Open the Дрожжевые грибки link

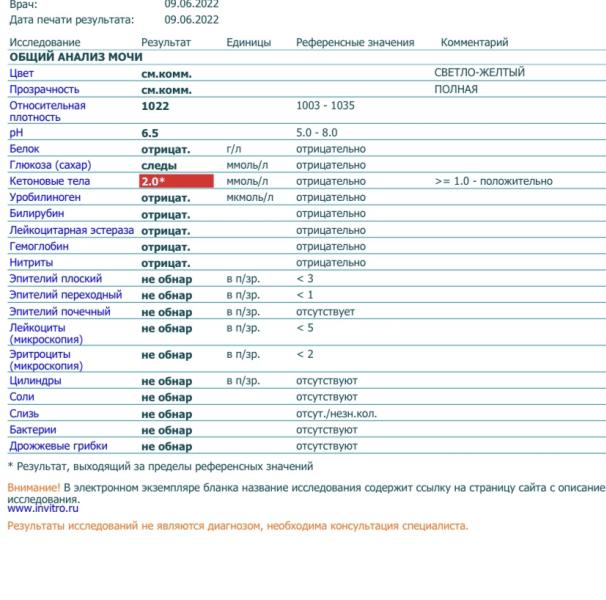pos(58,446)
